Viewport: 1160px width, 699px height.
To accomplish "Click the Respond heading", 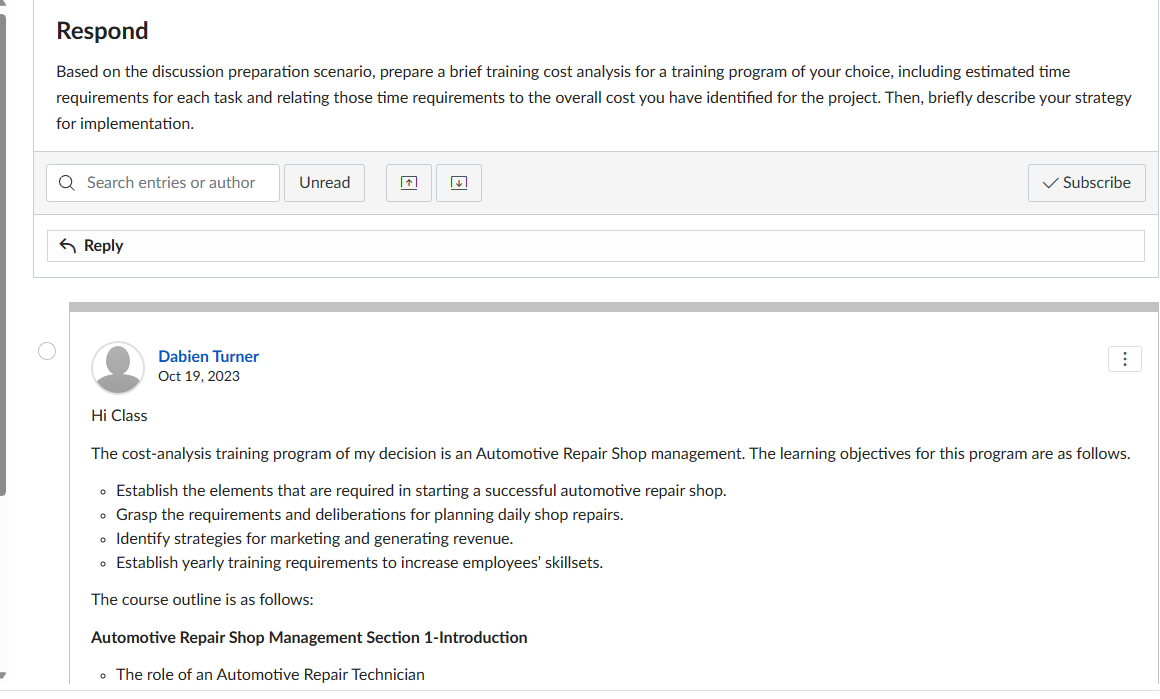I will (102, 31).
